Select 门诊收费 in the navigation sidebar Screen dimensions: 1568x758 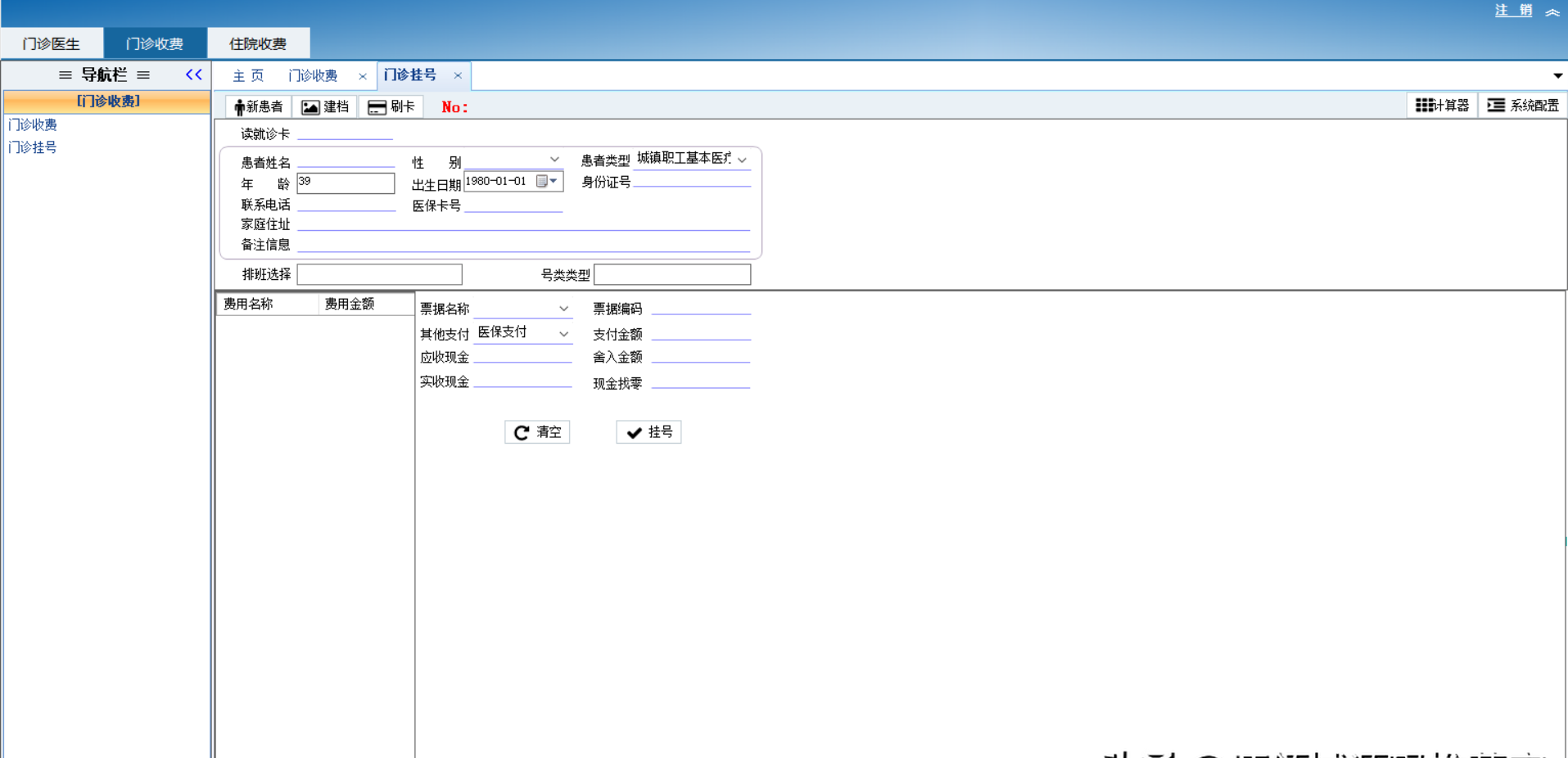(x=33, y=124)
